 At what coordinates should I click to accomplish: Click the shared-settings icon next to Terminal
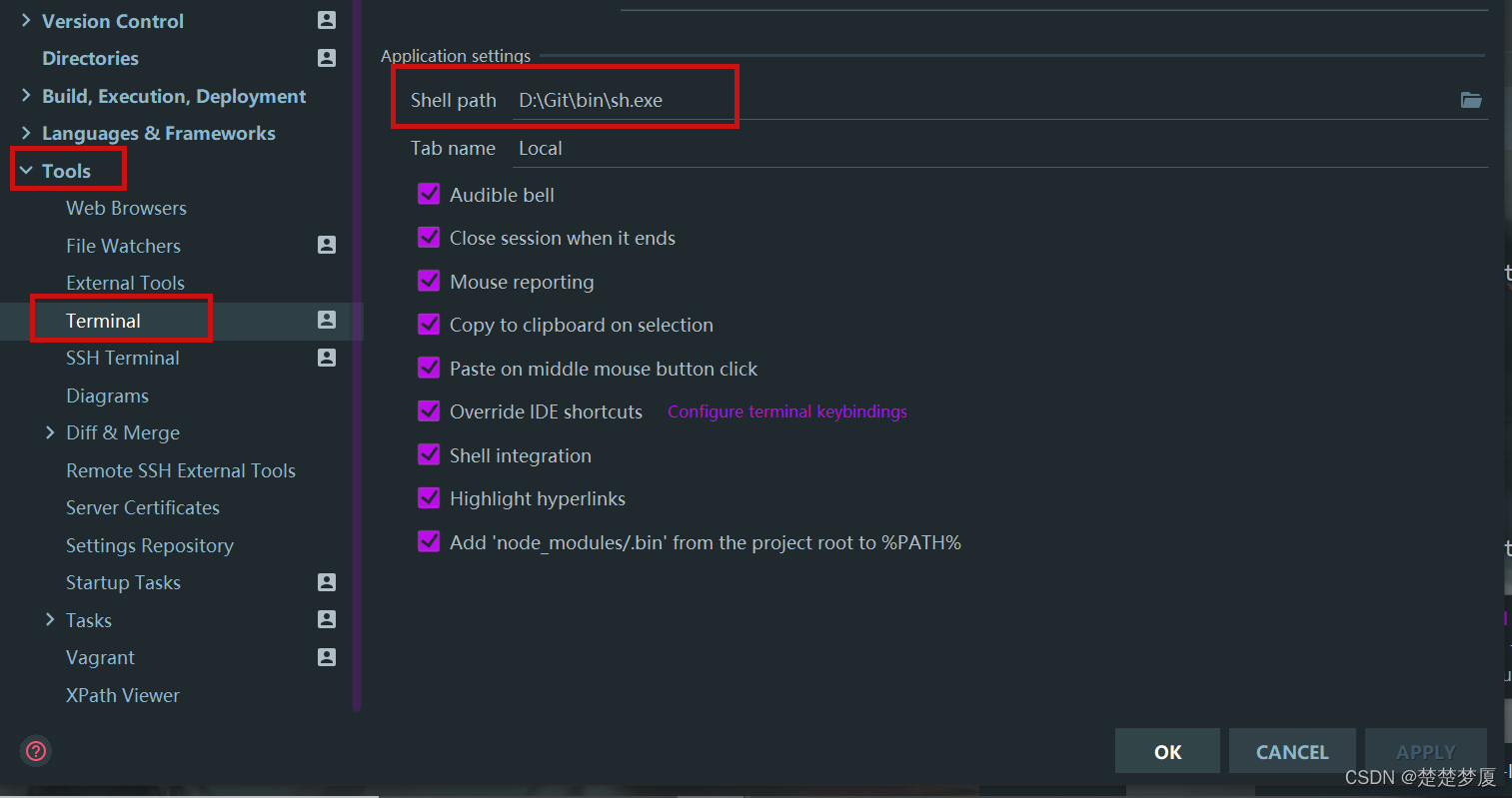(326, 320)
